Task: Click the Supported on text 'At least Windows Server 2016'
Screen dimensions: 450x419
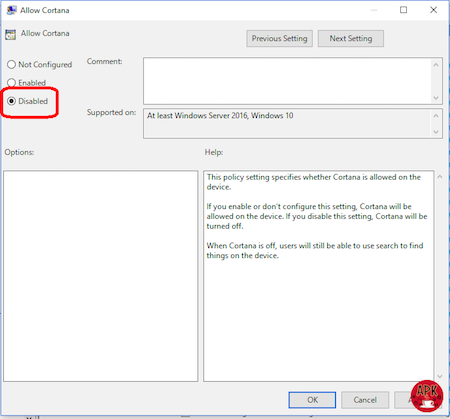Action: (x=197, y=116)
